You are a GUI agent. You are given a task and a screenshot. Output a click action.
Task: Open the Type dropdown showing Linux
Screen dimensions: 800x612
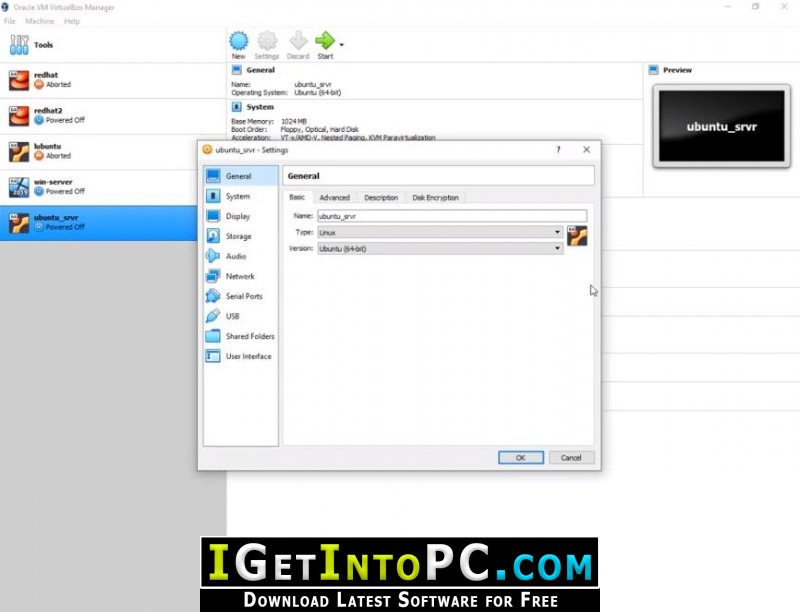440,233
